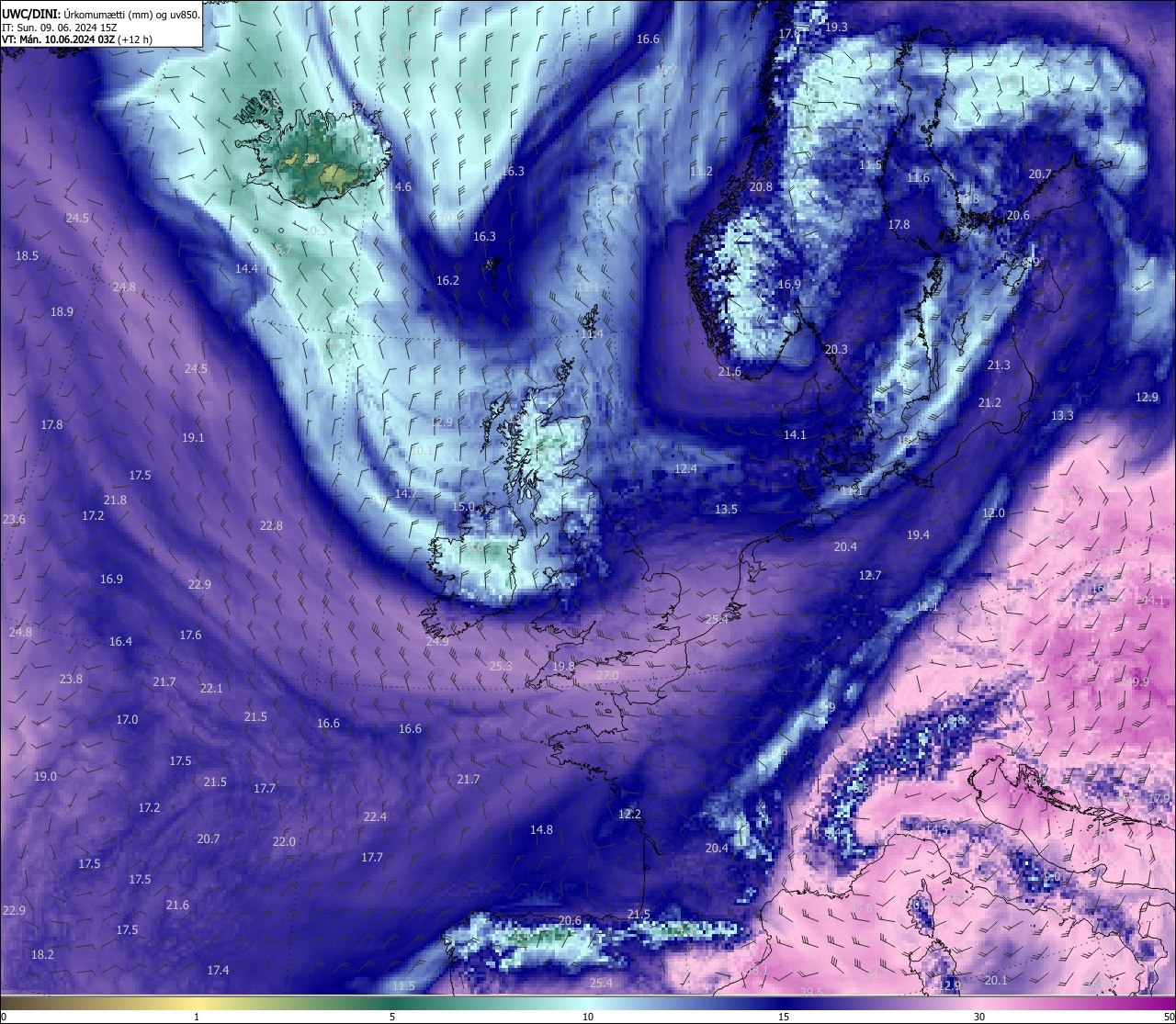Image resolution: width=1176 pixels, height=1024 pixels.
Task: Click the '22.1' value label
Action: click(211, 688)
